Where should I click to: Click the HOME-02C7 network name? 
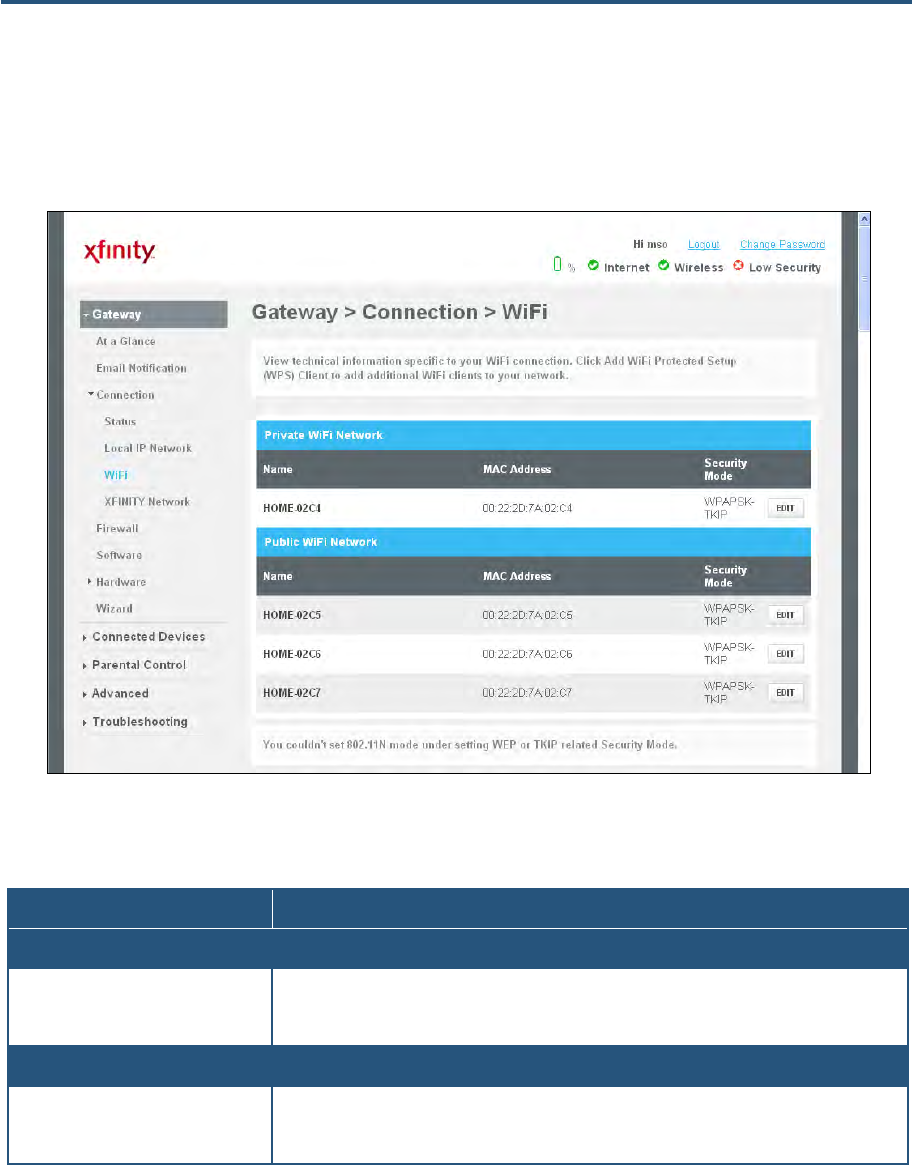pyautogui.click(x=292, y=693)
